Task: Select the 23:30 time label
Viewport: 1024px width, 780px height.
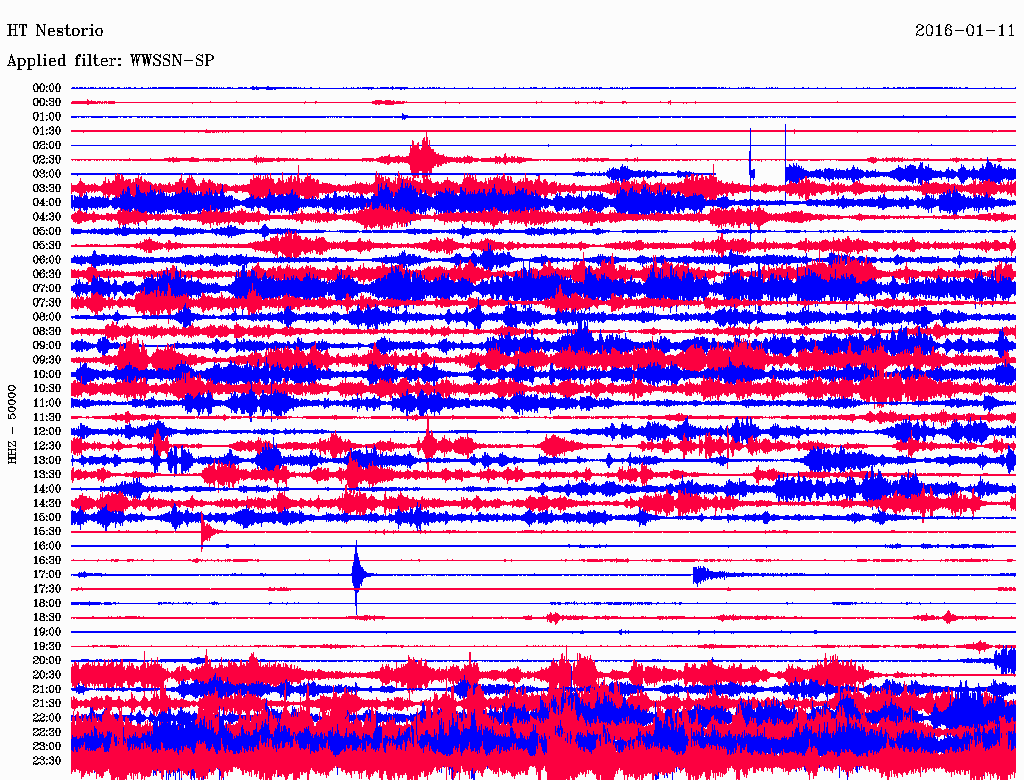Action: click(x=47, y=761)
